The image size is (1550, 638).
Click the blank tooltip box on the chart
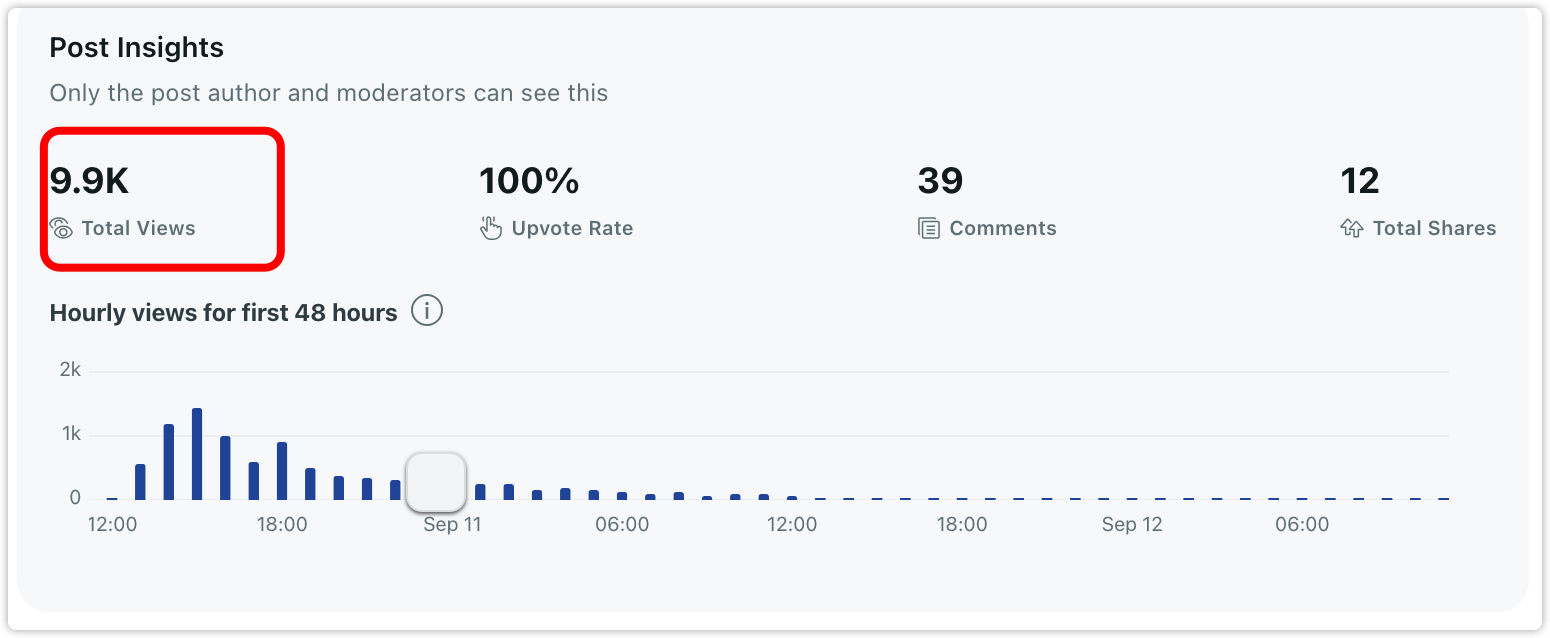tap(436, 482)
